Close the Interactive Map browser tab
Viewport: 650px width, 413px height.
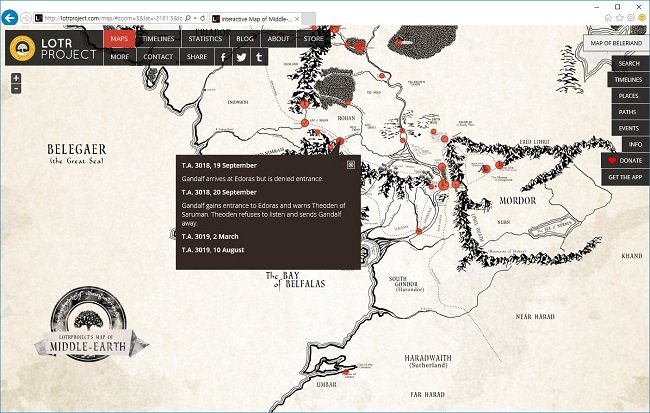point(297,19)
